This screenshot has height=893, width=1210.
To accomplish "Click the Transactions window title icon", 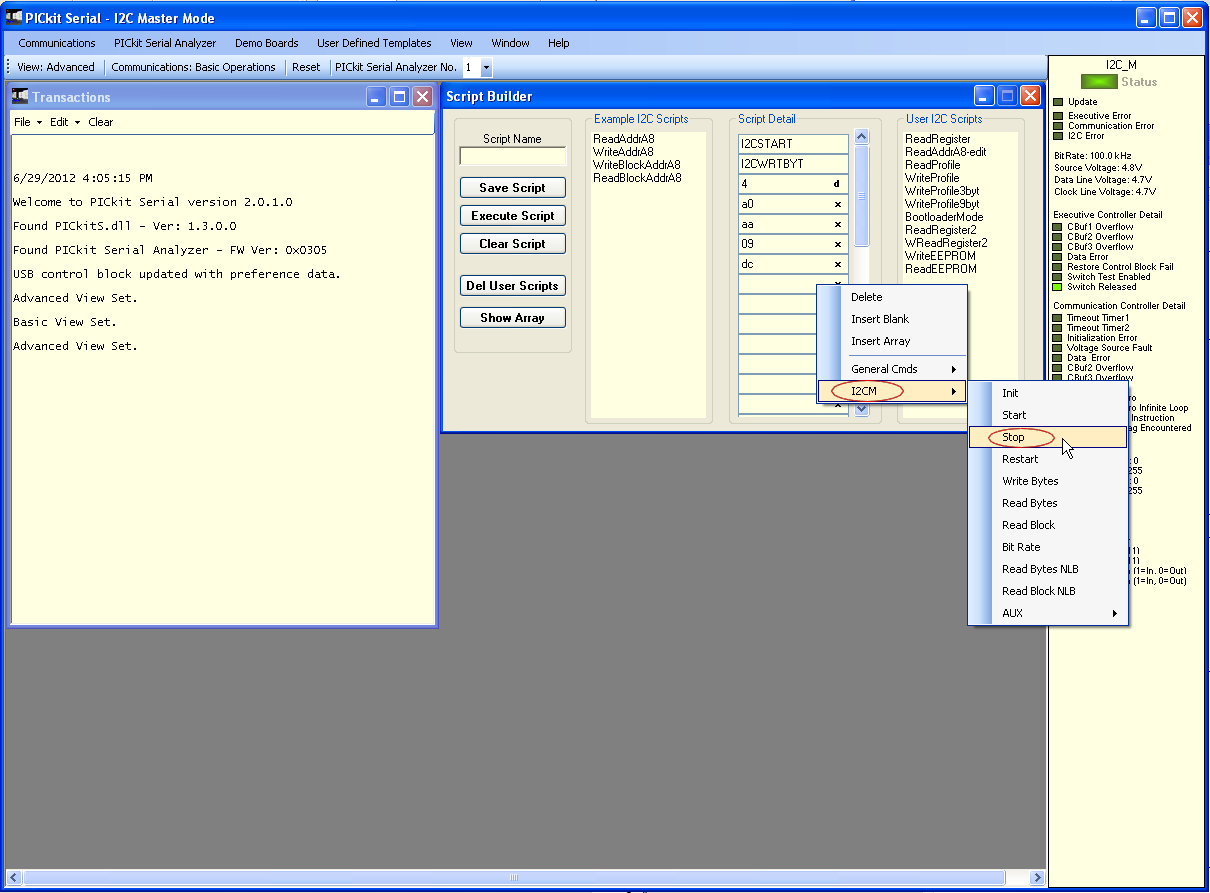I will click(20, 96).
